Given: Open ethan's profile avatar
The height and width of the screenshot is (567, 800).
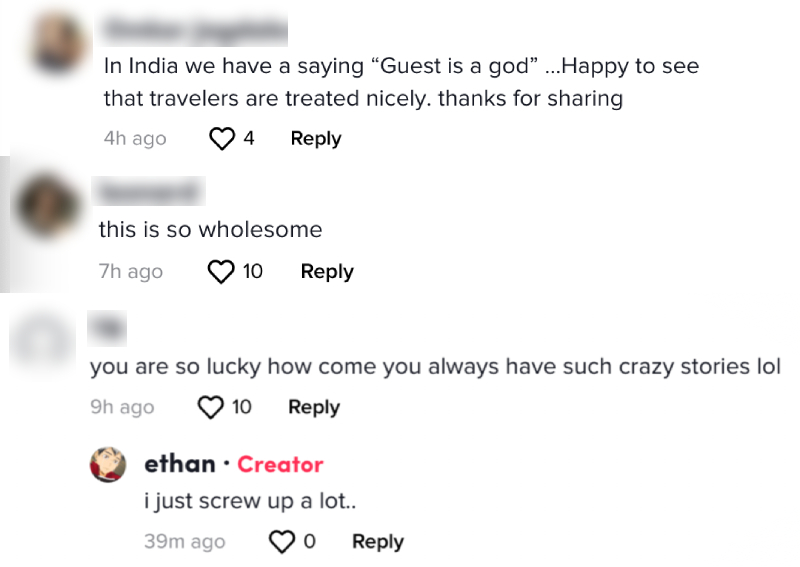Looking at the screenshot, I should [108, 464].
